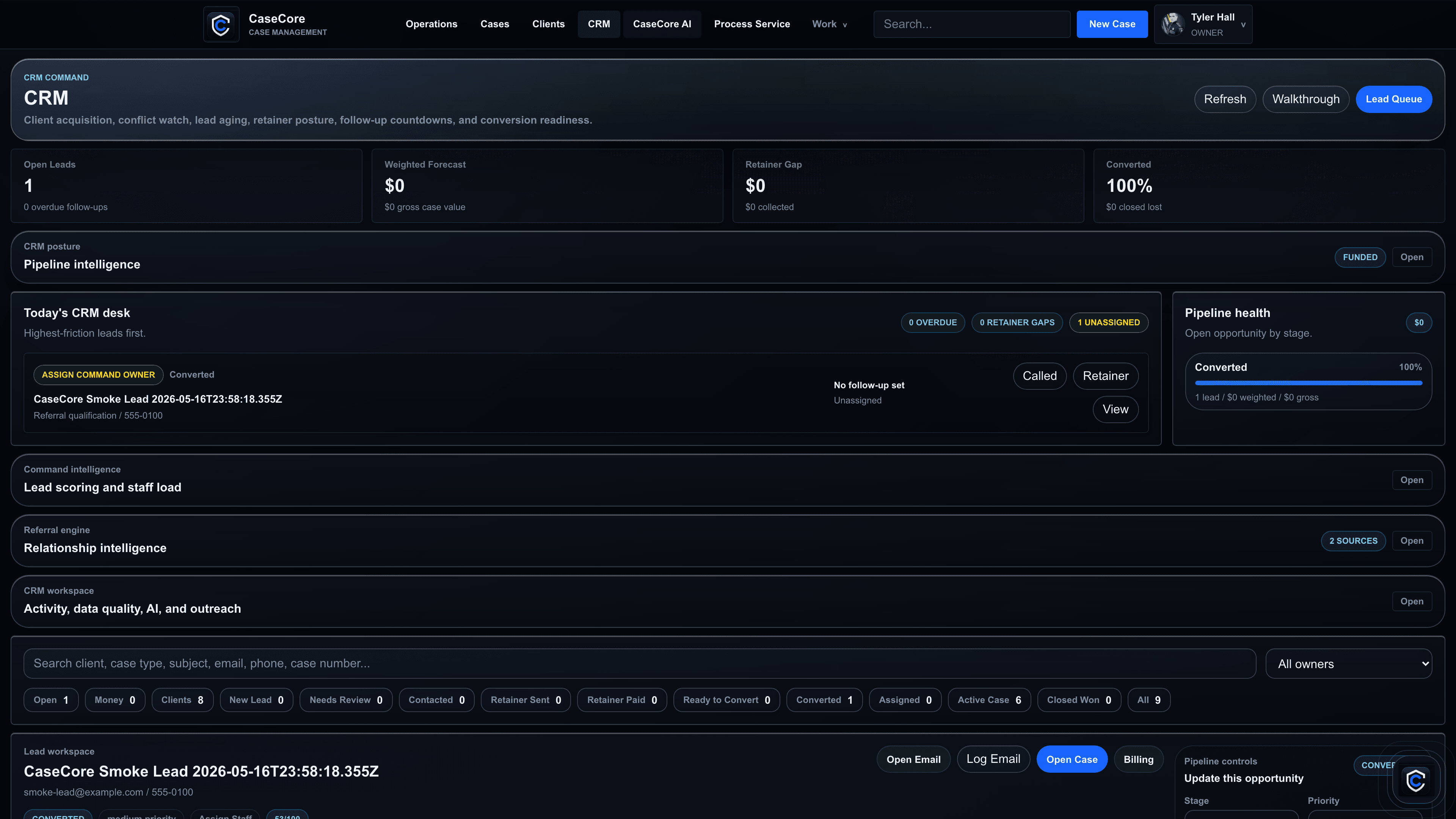Select the Assigned 0 filter chip

905,700
